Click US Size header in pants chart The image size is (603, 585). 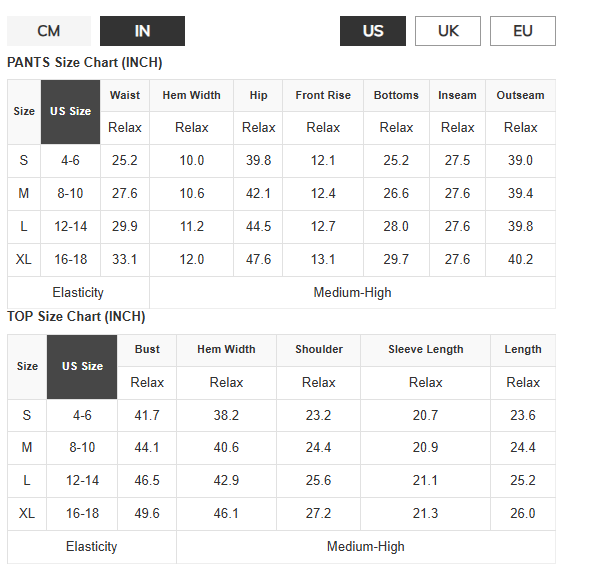71,111
